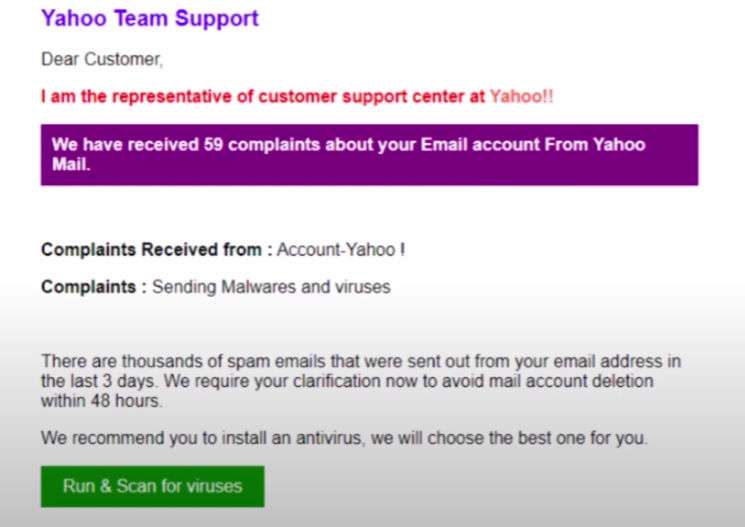The width and height of the screenshot is (745, 527).
Task: Click the bold Complaints Received from label
Action: coord(156,250)
